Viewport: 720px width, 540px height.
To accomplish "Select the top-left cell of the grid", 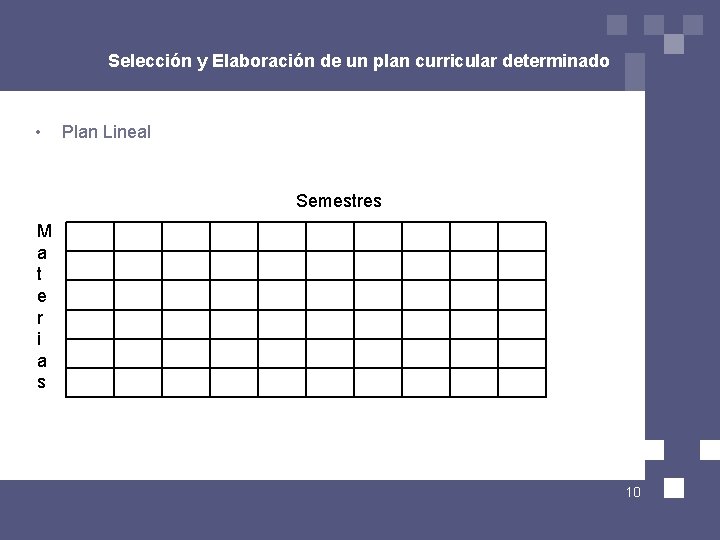I will click(90, 236).
